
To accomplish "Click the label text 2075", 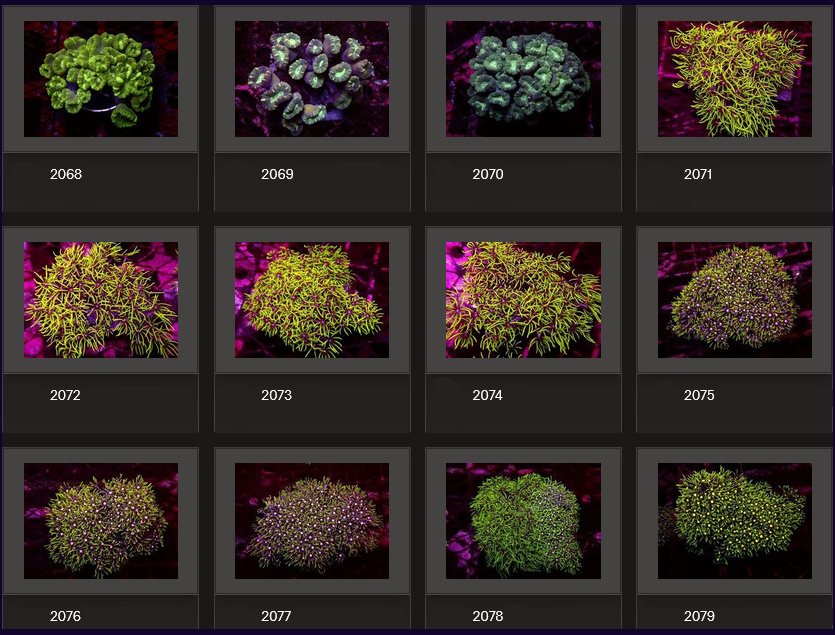I will [x=699, y=395].
